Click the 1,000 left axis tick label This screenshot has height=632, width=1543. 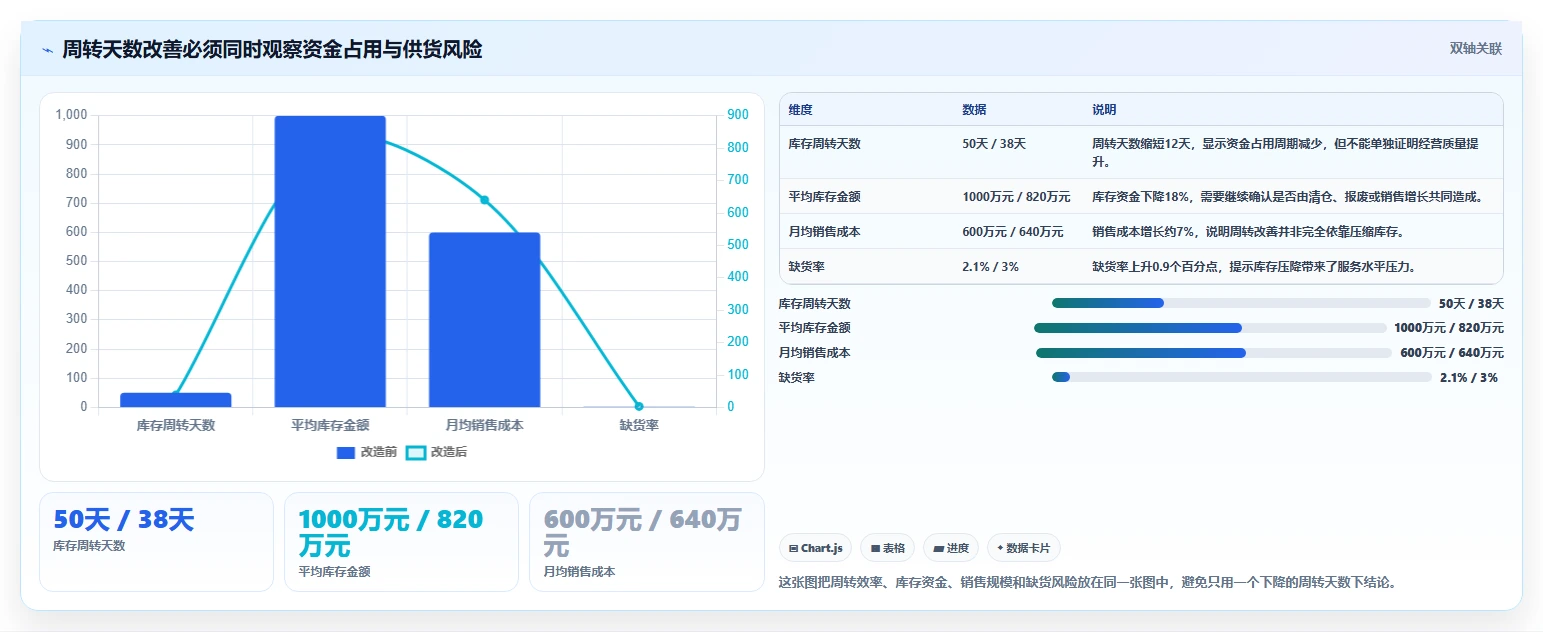point(72,115)
